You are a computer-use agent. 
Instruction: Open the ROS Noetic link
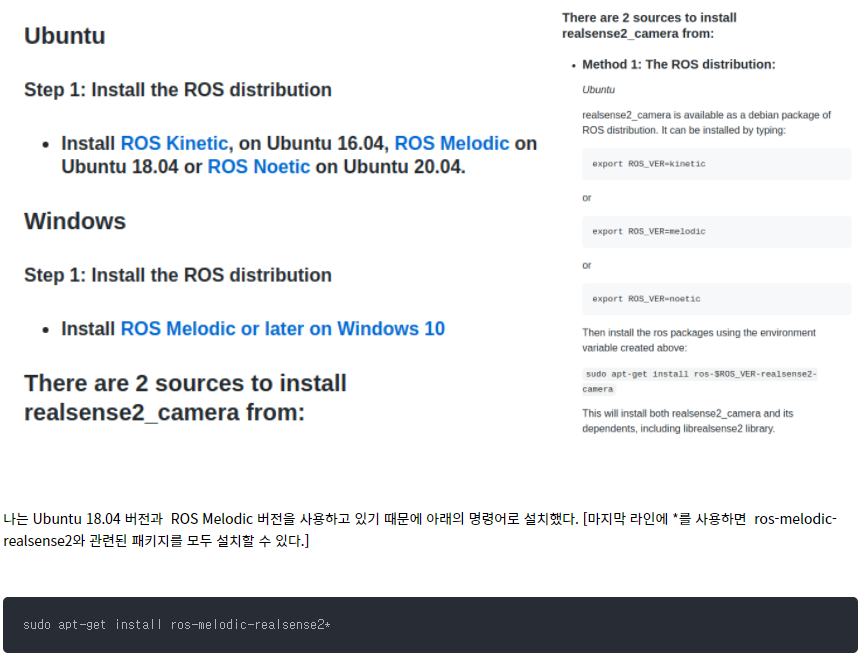[258, 167]
